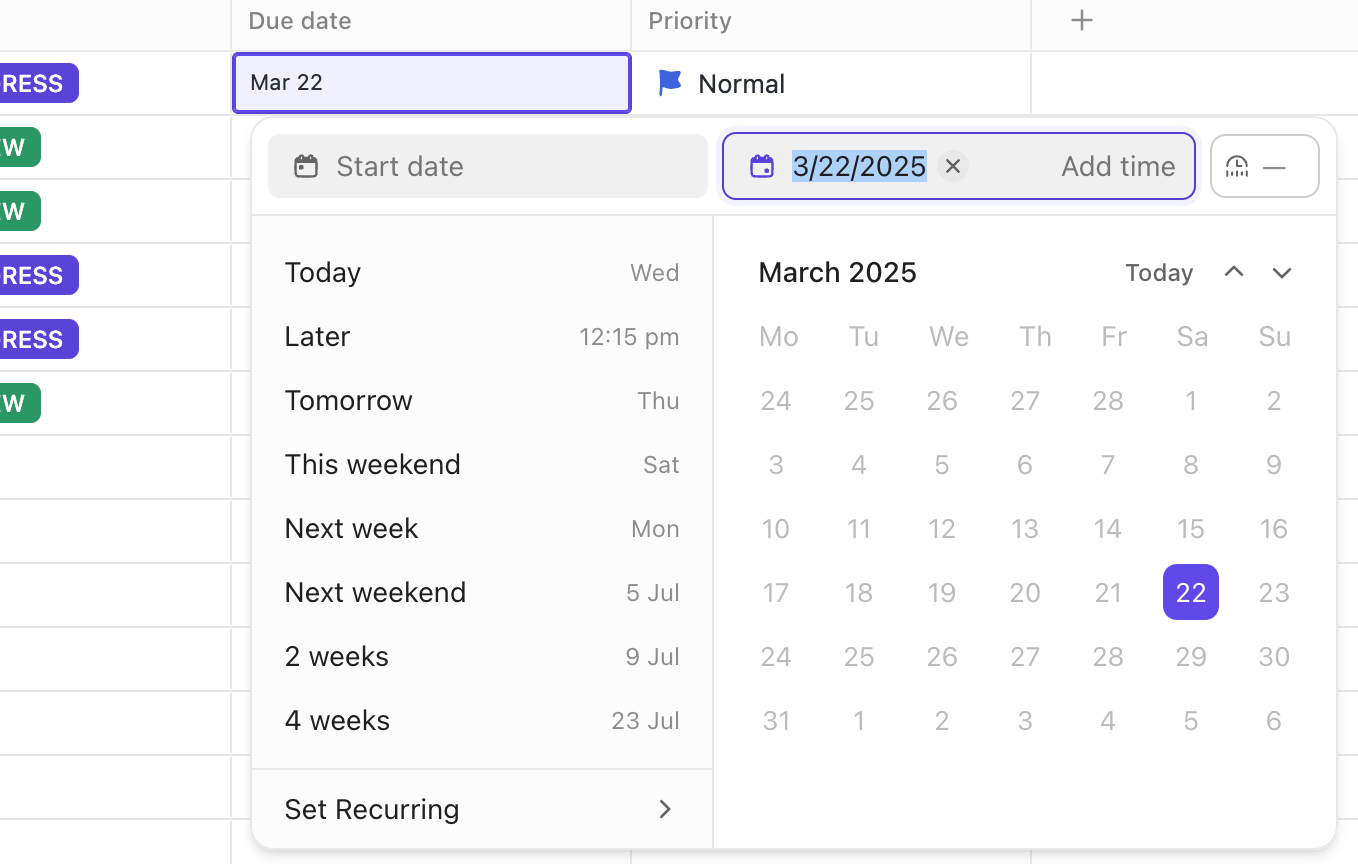Click the due date calendar icon
This screenshot has width=1358, height=864.
(x=762, y=166)
